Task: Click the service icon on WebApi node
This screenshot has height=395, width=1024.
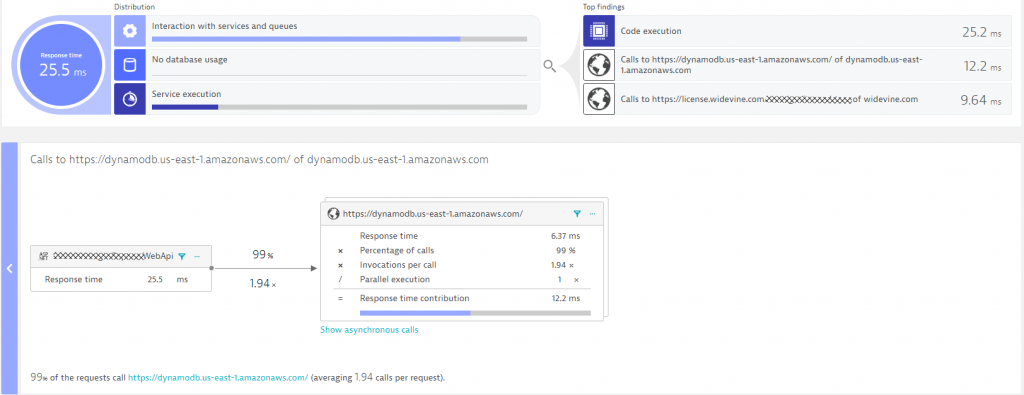Action: point(44,257)
